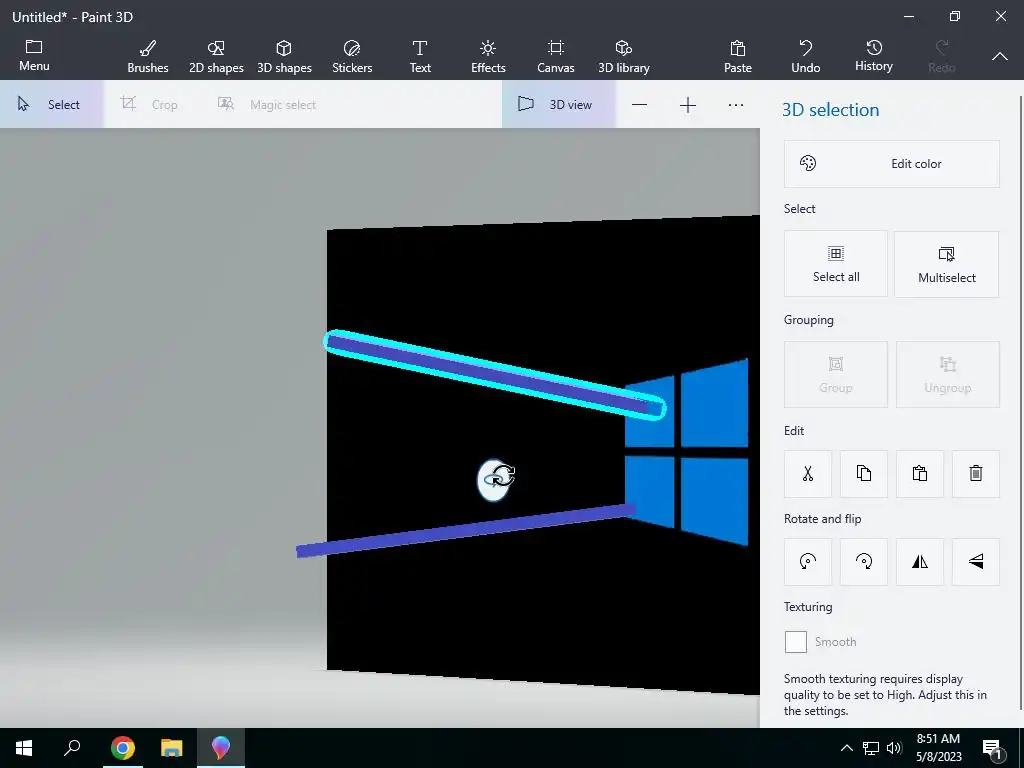Click the side panel scrollbar
1024x768 pixels.
tap(1021, 402)
